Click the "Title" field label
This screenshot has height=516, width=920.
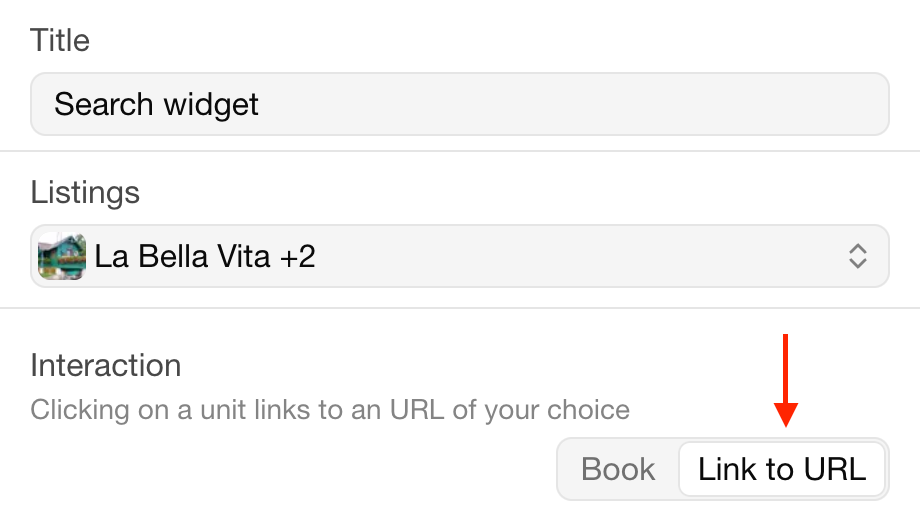point(60,41)
